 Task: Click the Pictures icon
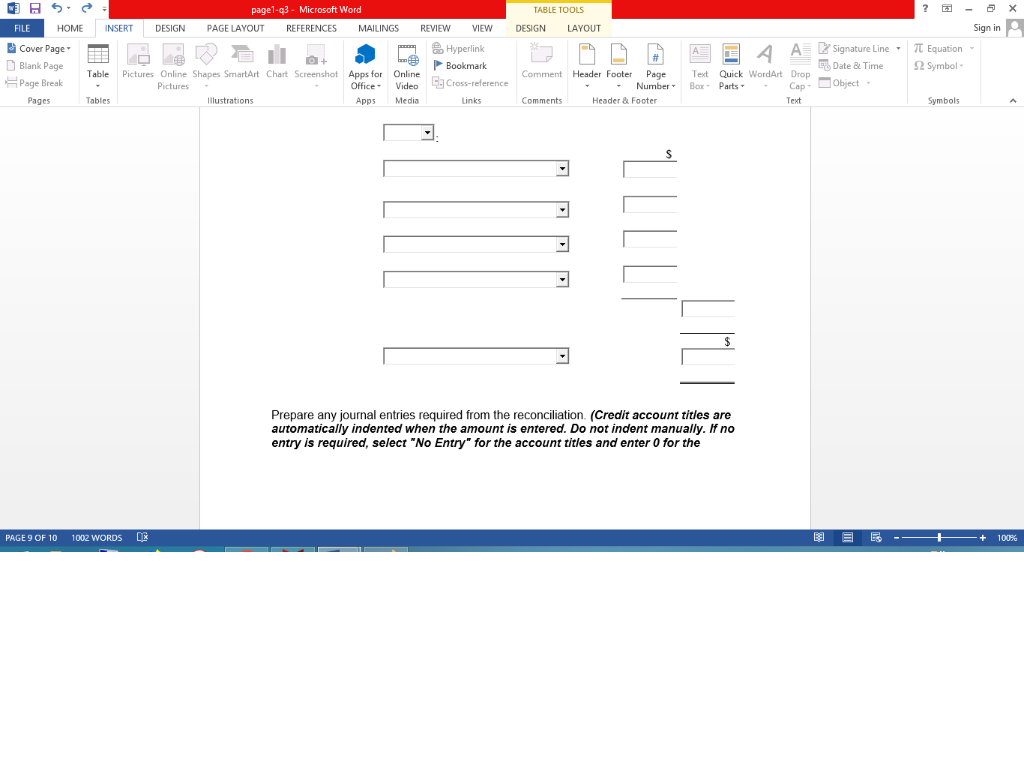tap(138, 62)
